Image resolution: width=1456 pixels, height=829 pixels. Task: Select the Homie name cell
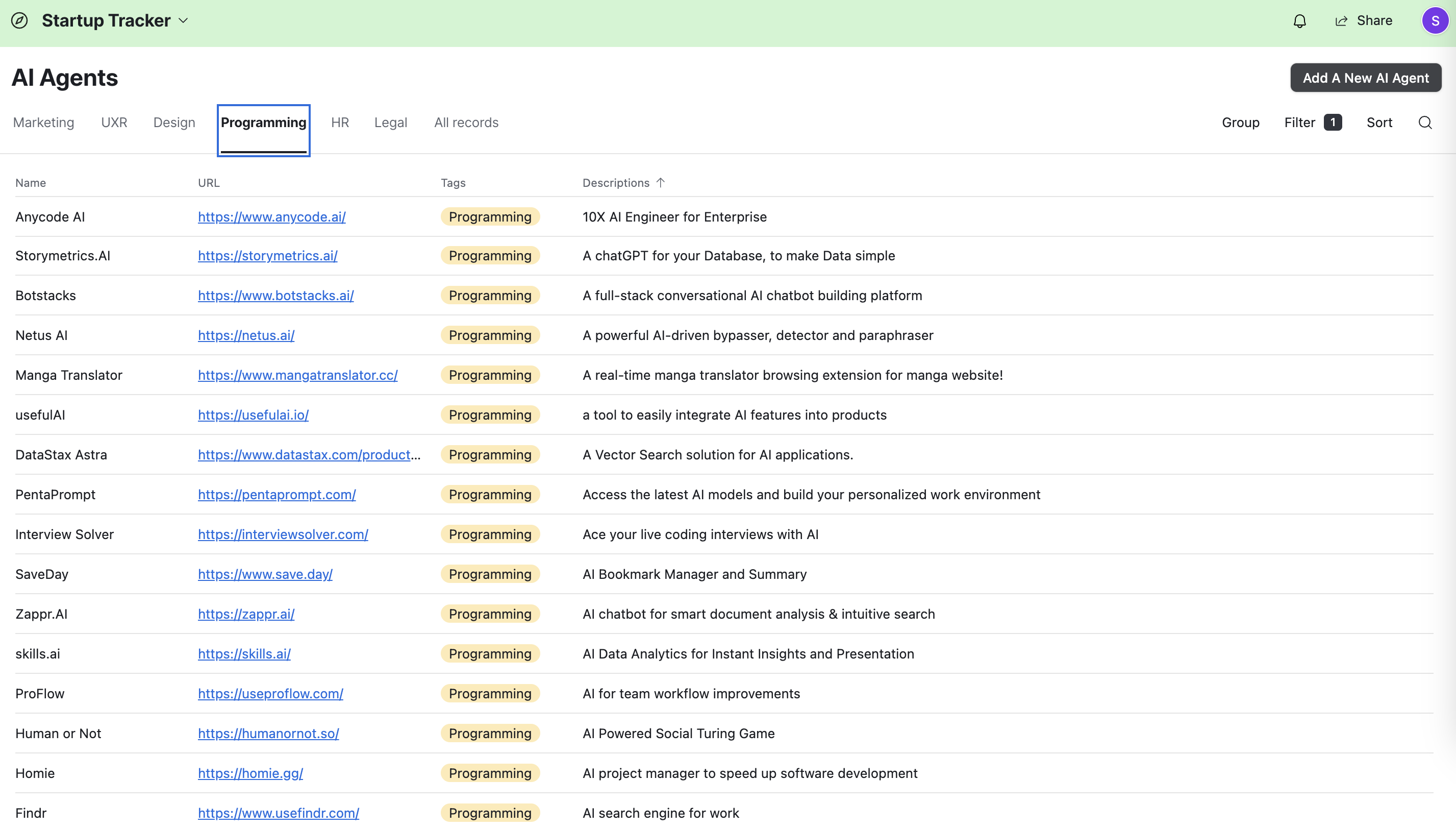click(35, 774)
